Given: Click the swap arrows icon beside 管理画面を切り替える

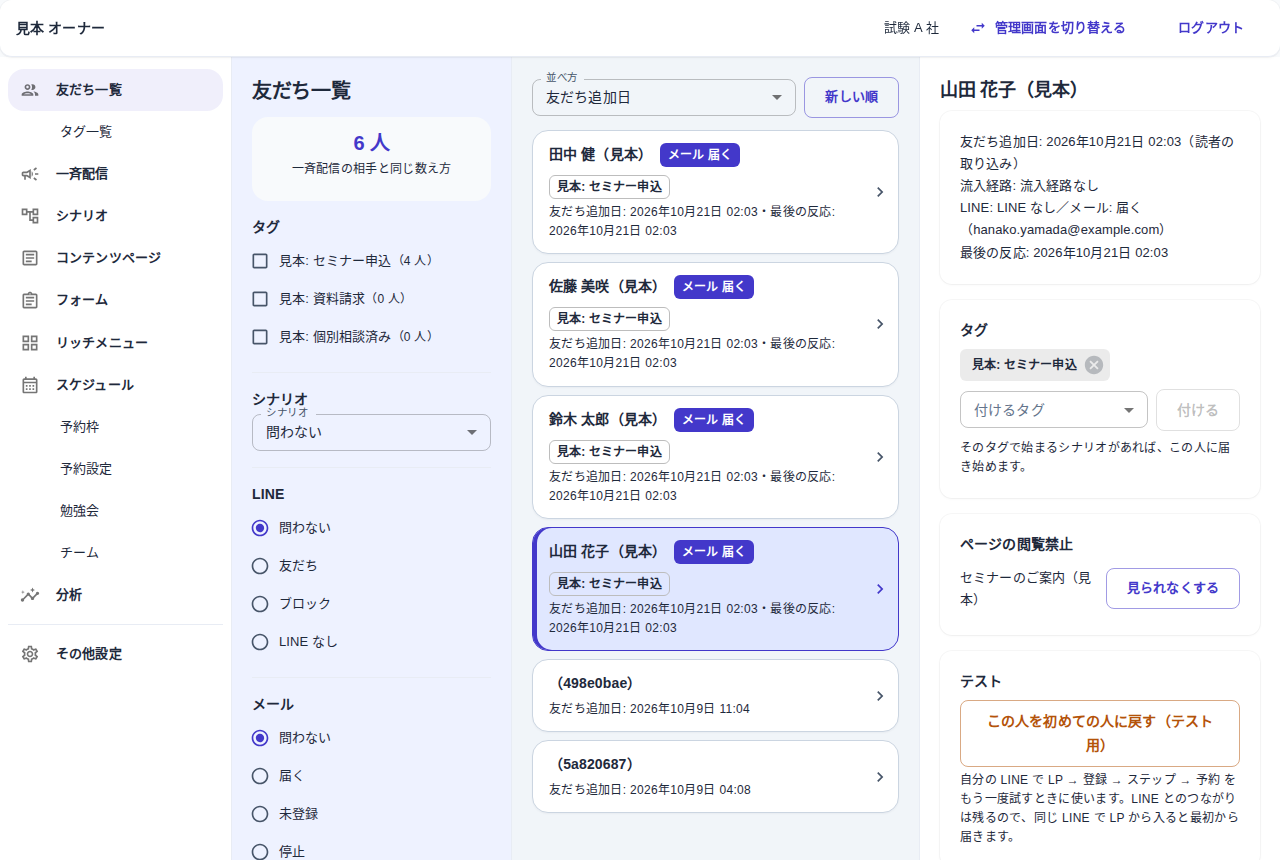Looking at the screenshot, I should pyautogui.click(x=978, y=28).
